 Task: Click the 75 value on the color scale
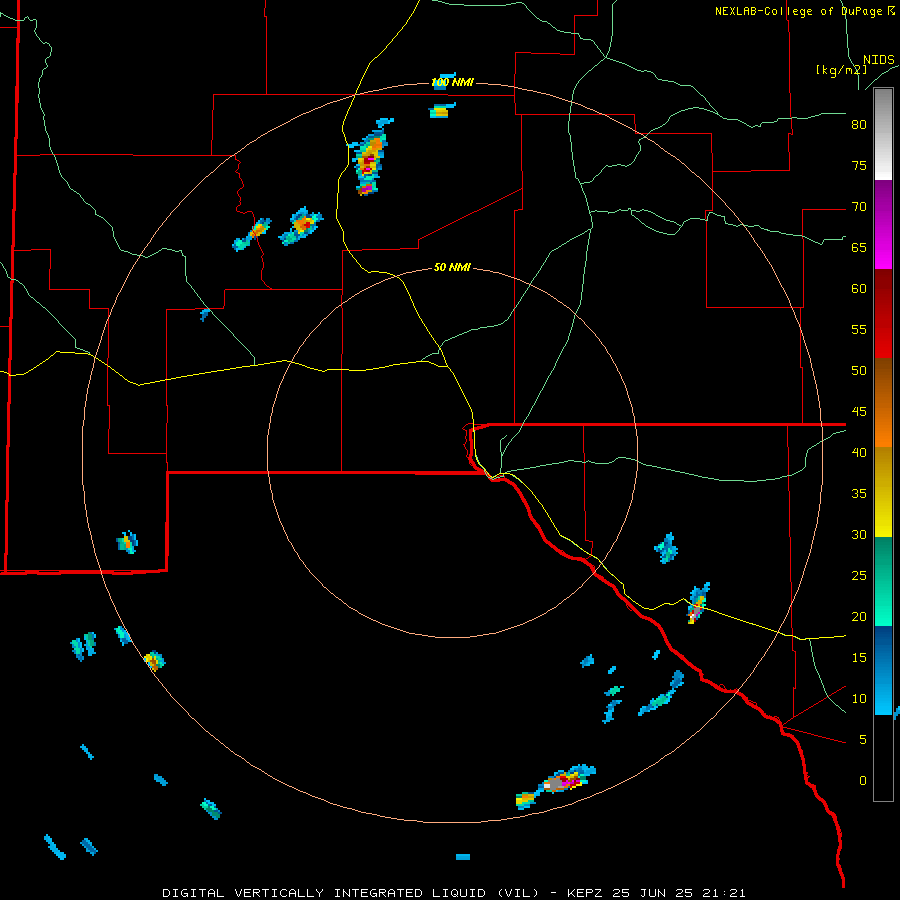pyautogui.click(x=859, y=165)
